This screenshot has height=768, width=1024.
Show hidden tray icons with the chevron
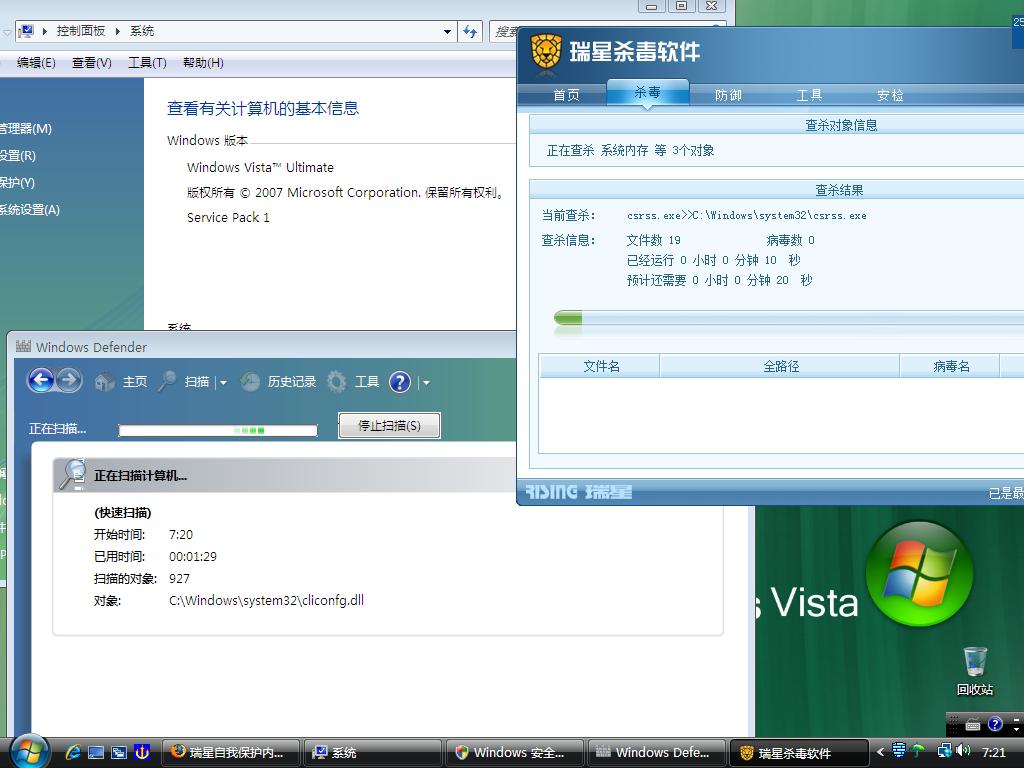(x=880, y=752)
